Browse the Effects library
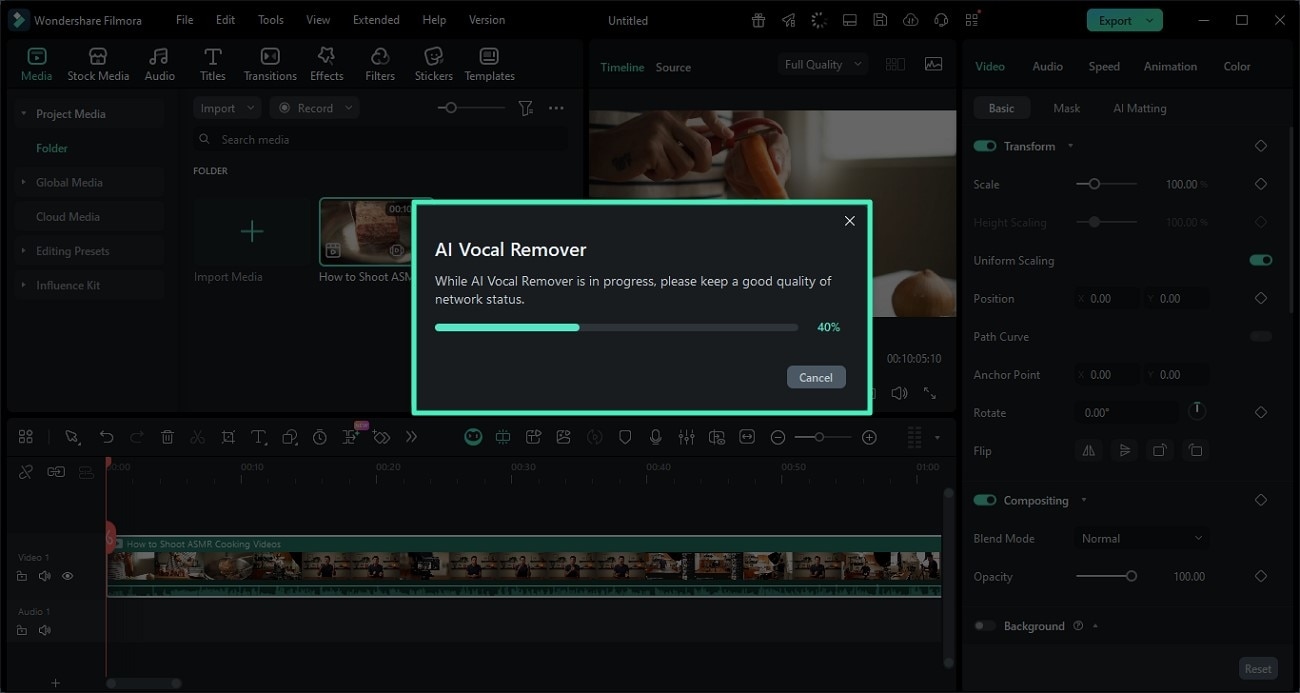The height and width of the screenshot is (693, 1300). click(326, 62)
